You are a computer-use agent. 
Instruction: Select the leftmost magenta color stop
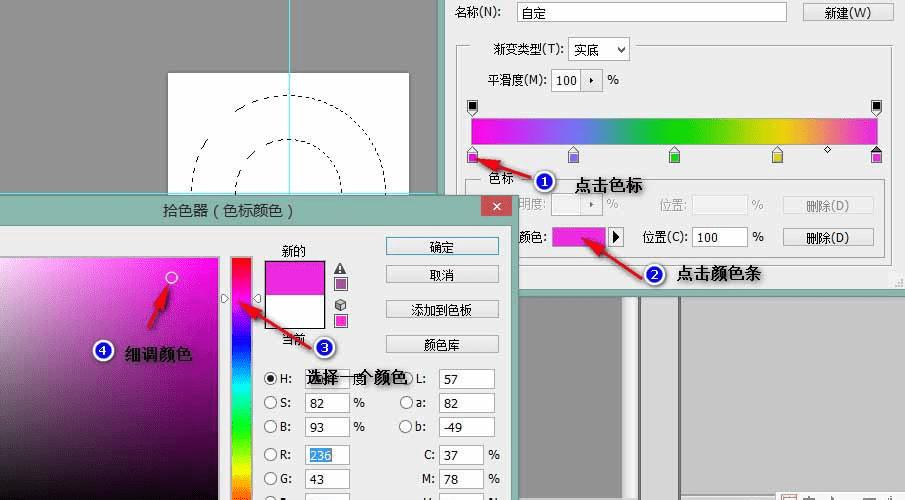coord(473,155)
